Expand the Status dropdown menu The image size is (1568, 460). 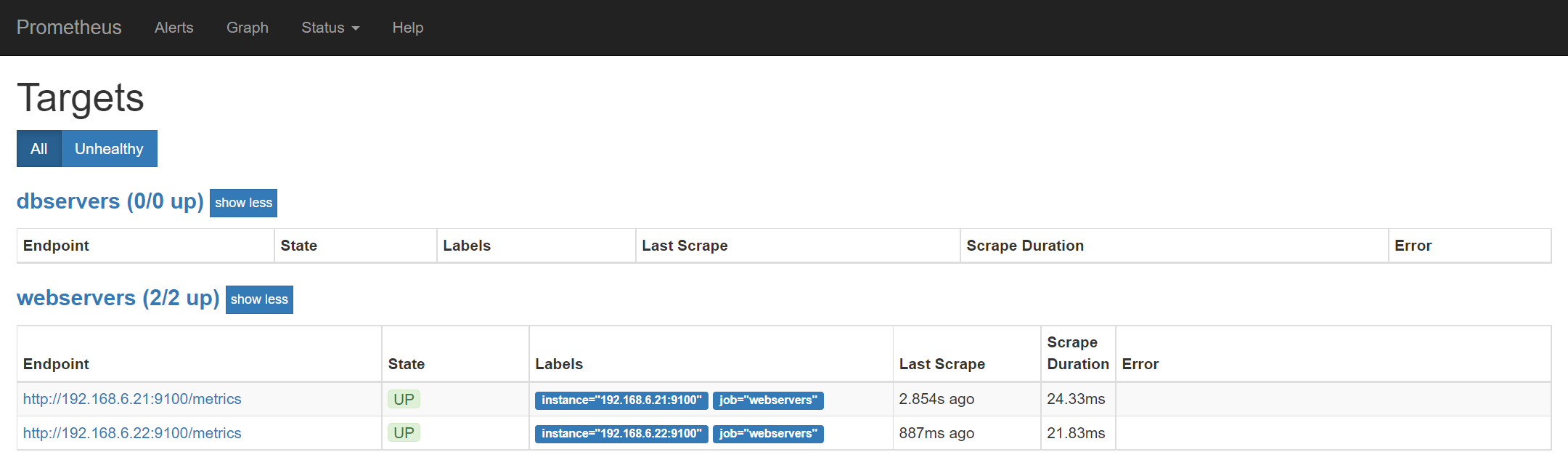coord(330,28)
